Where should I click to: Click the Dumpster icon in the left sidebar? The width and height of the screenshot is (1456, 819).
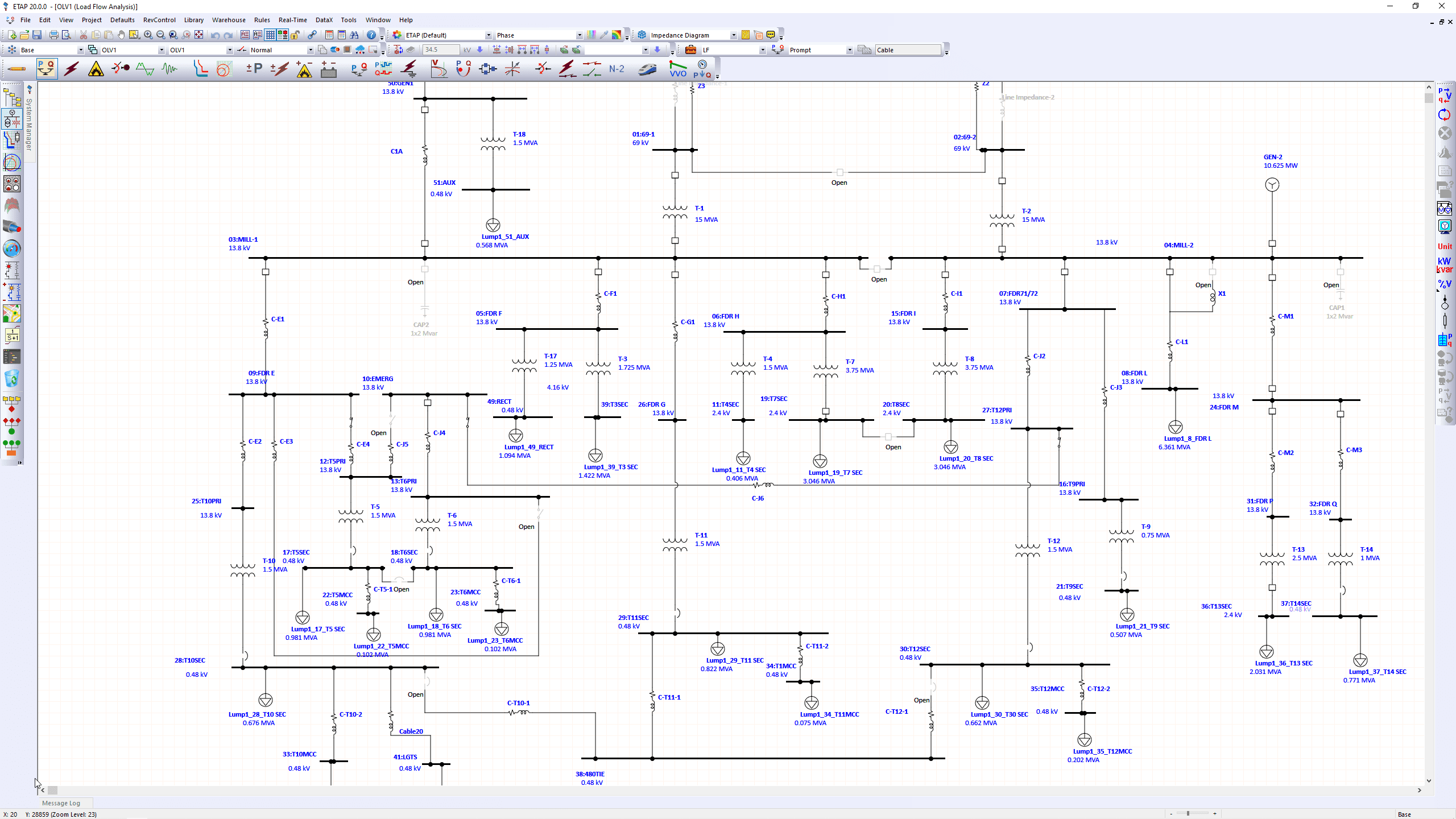[12, 378]
